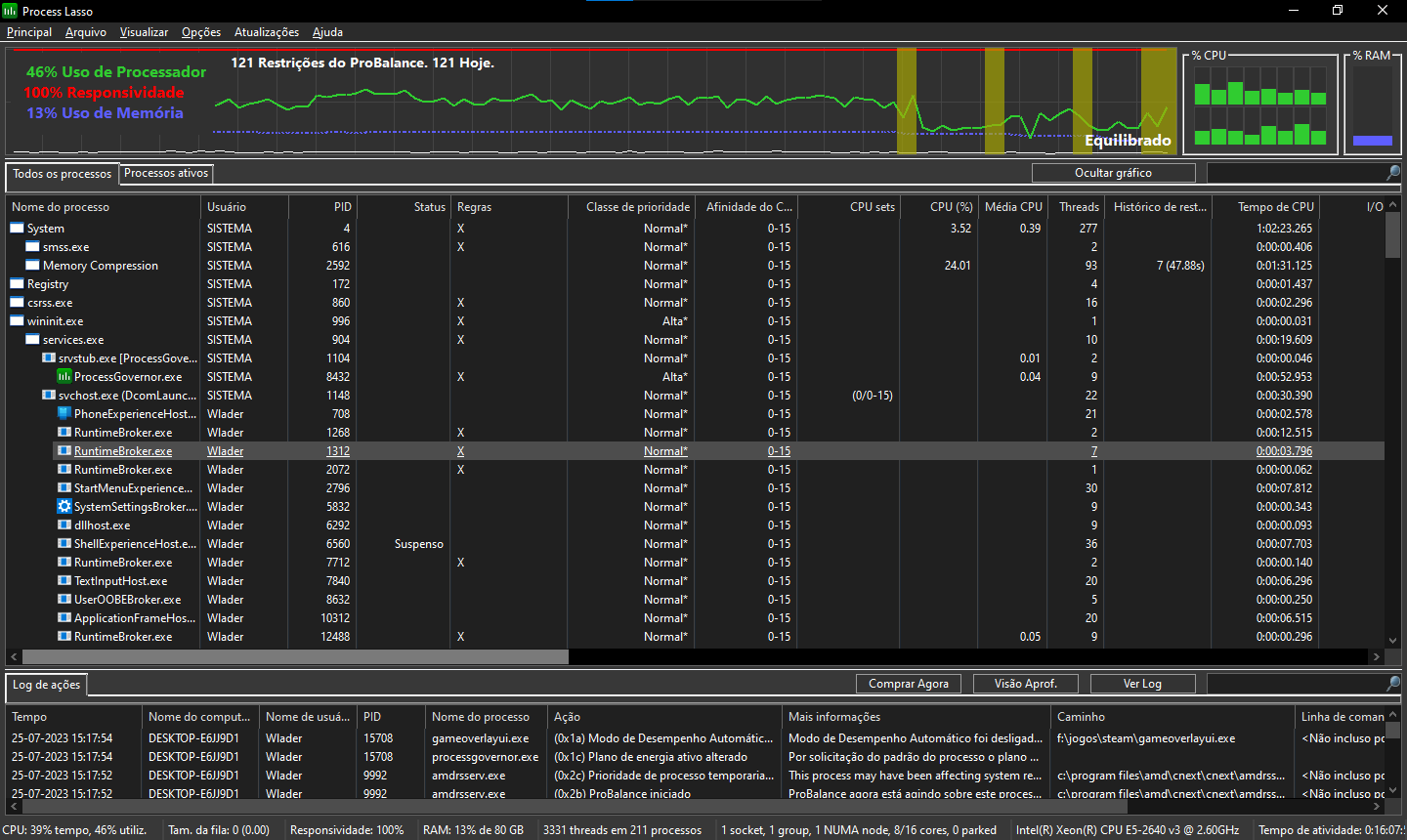Click the process search input field
The image size is (1407, 840).
pos(1296,173)
